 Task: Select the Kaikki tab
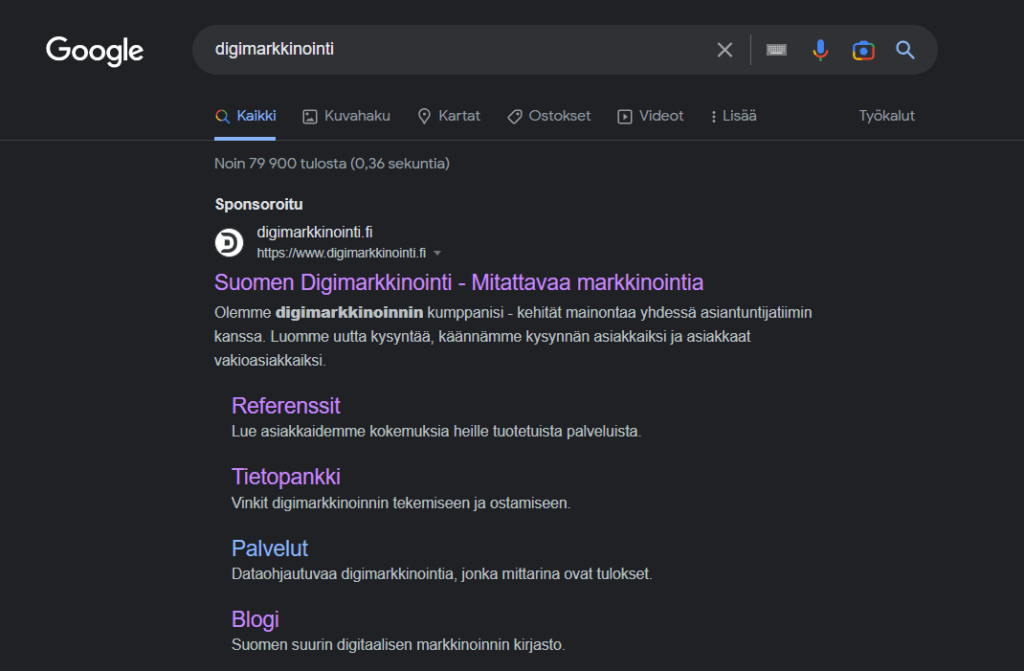click(x=246, y=116)
